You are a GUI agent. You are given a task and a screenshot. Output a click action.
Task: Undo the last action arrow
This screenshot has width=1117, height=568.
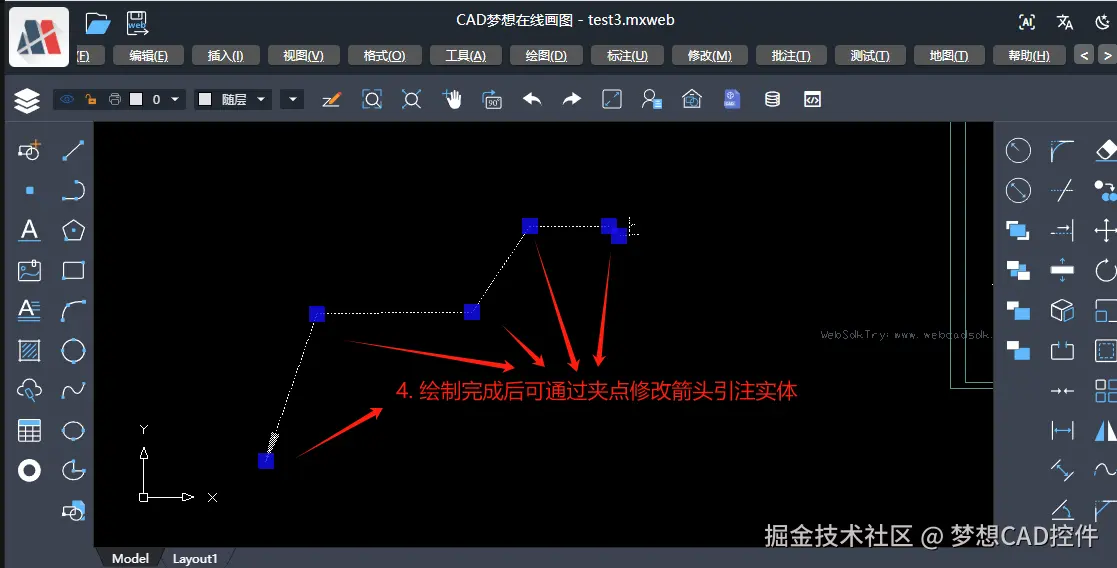click(532, 99)
